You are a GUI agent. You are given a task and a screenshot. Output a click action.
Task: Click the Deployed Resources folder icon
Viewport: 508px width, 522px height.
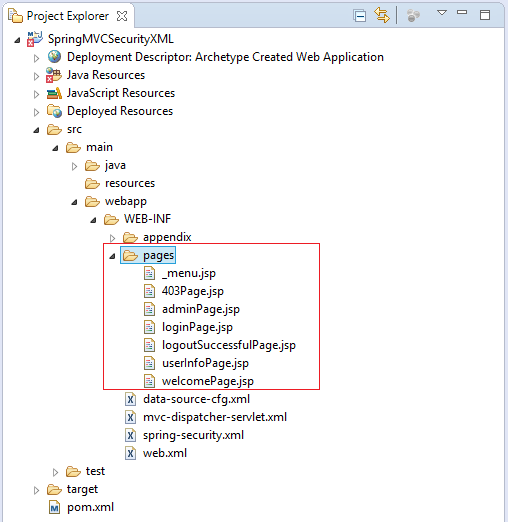click(x=54, y=111)
